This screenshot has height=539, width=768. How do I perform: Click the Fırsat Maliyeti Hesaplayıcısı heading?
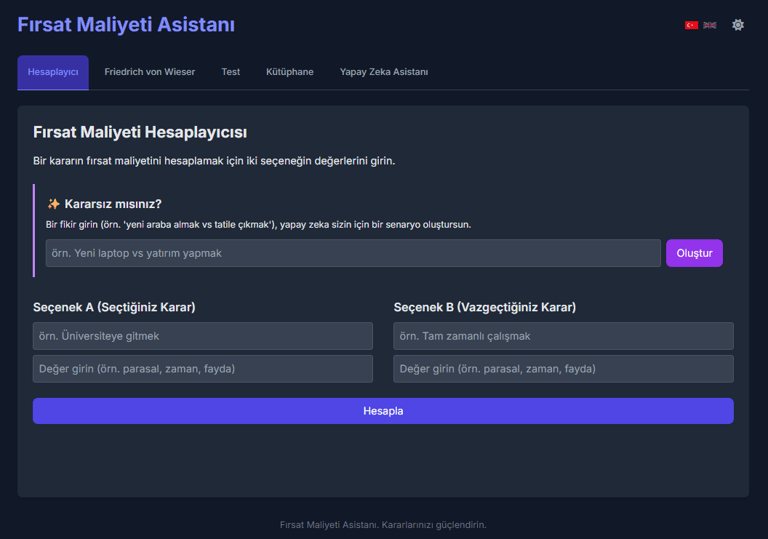pyautogui.click(x=140, y=132)
